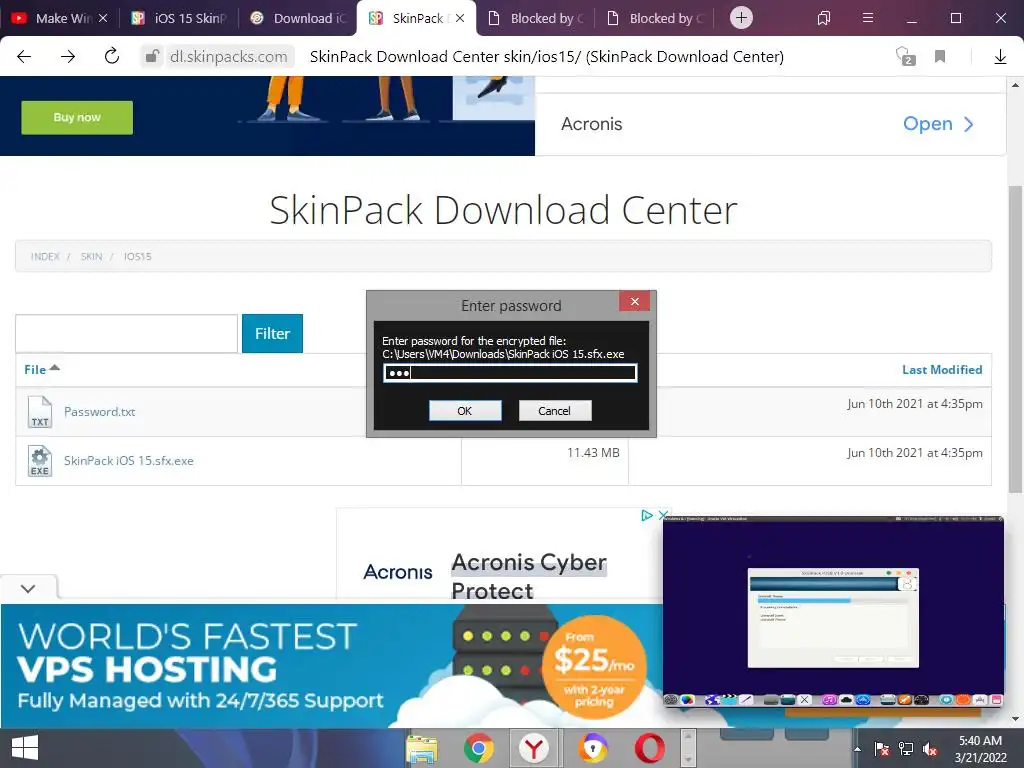Download SkinPack iOS 15.sfx.exe link
Image resolution: width=1024 pixels, height=768 pixels.
[129, 461]
